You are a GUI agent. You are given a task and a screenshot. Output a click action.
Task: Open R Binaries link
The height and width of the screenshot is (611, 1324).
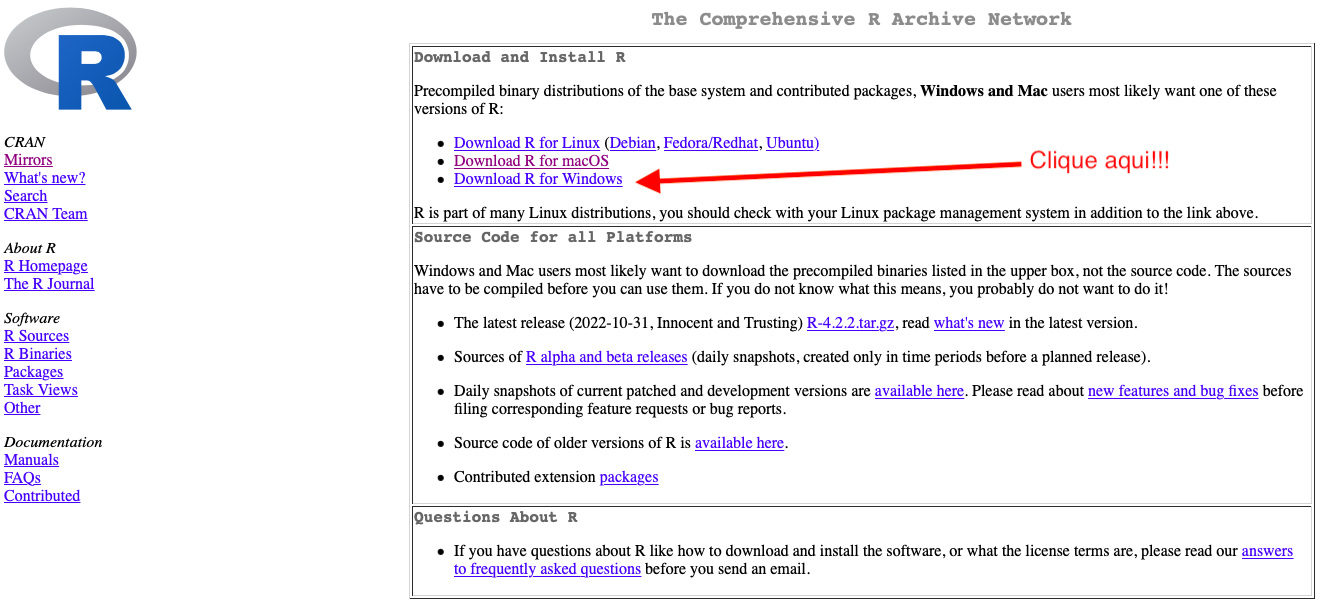(38, 354)
